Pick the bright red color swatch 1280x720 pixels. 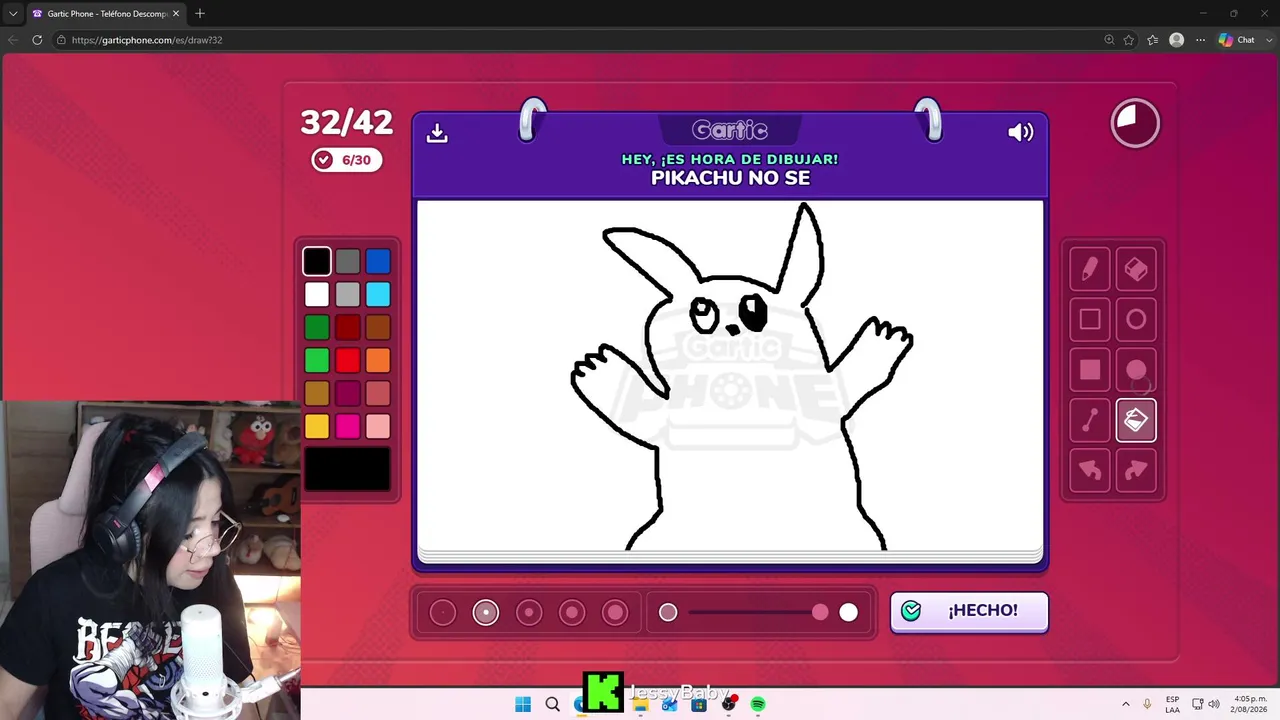pos(347,360)
